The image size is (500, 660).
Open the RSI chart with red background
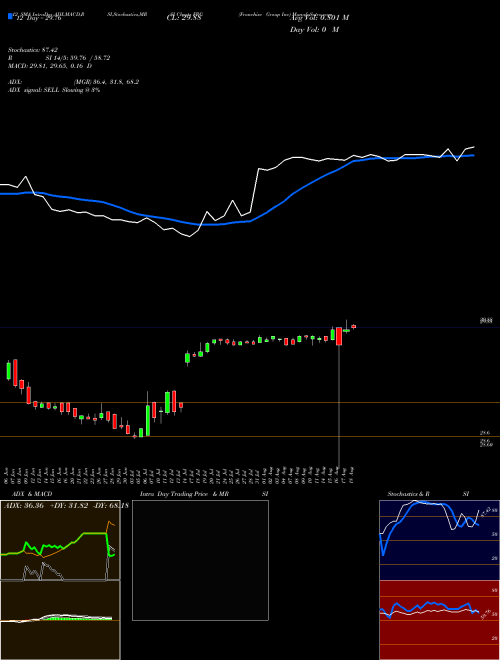pyautogui.click(x=439, y=620)
